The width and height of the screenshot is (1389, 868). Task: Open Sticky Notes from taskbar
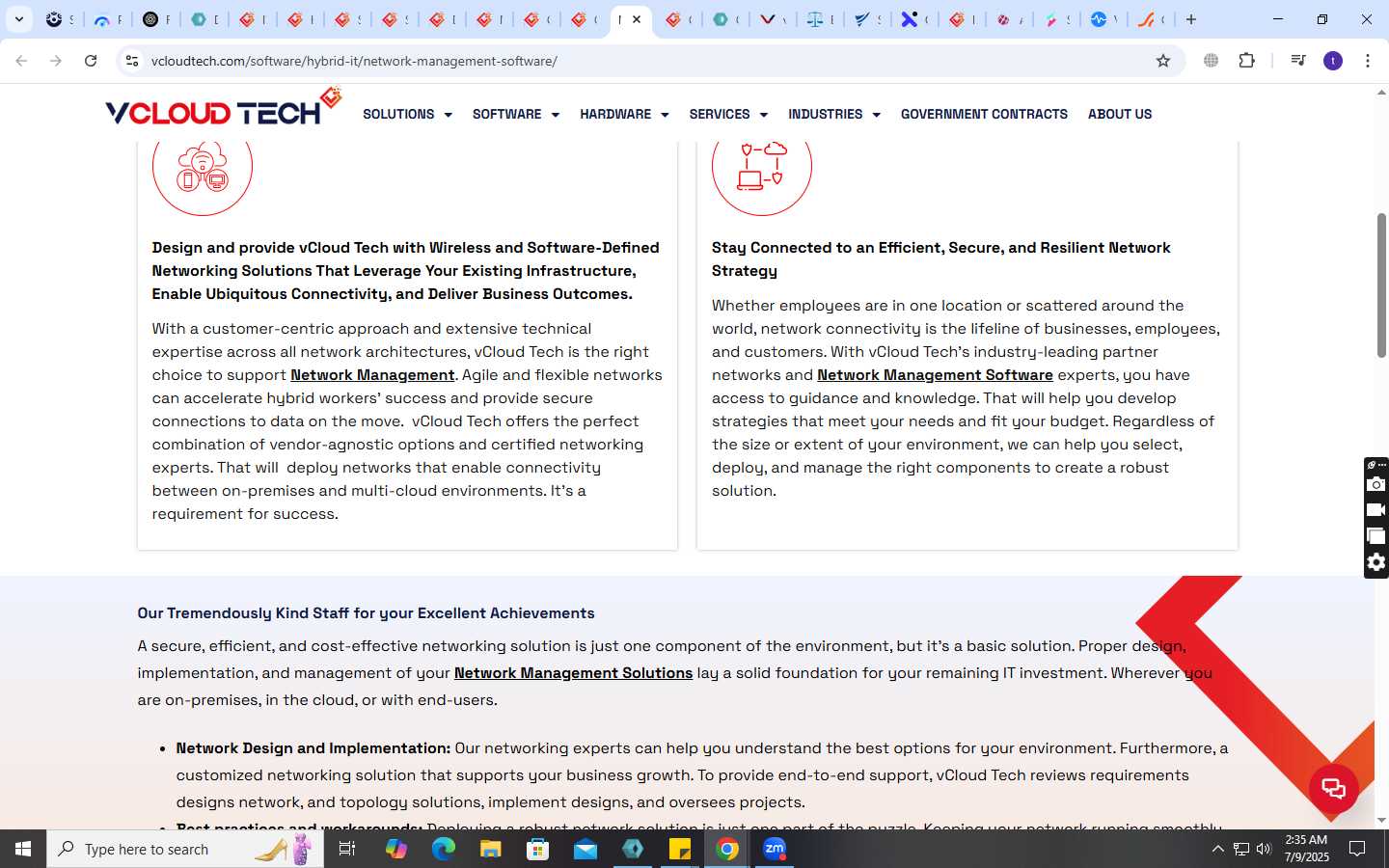point(680,849)
